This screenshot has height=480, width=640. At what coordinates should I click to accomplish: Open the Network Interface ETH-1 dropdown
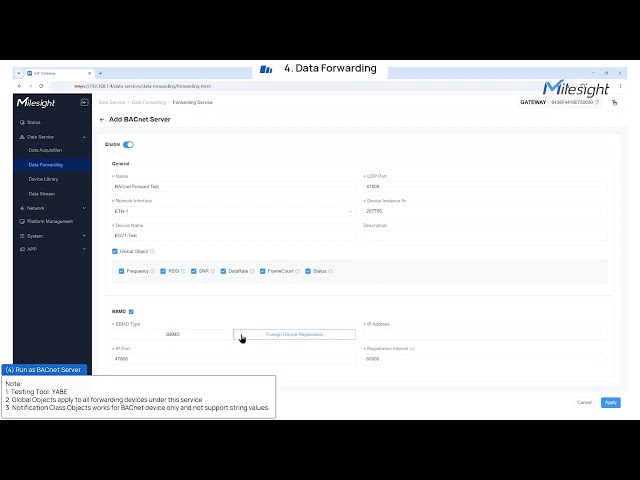pyautogui.click(x=233, y=211)
